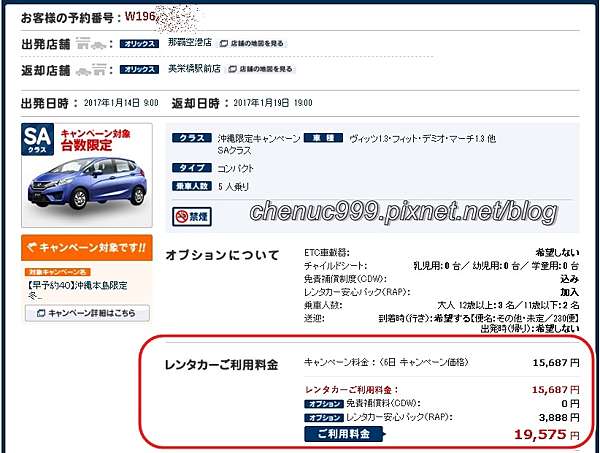This screenshot has width=600, height=453.
Task: Click the タイプ label tag
Action: [x=192, y=168]
